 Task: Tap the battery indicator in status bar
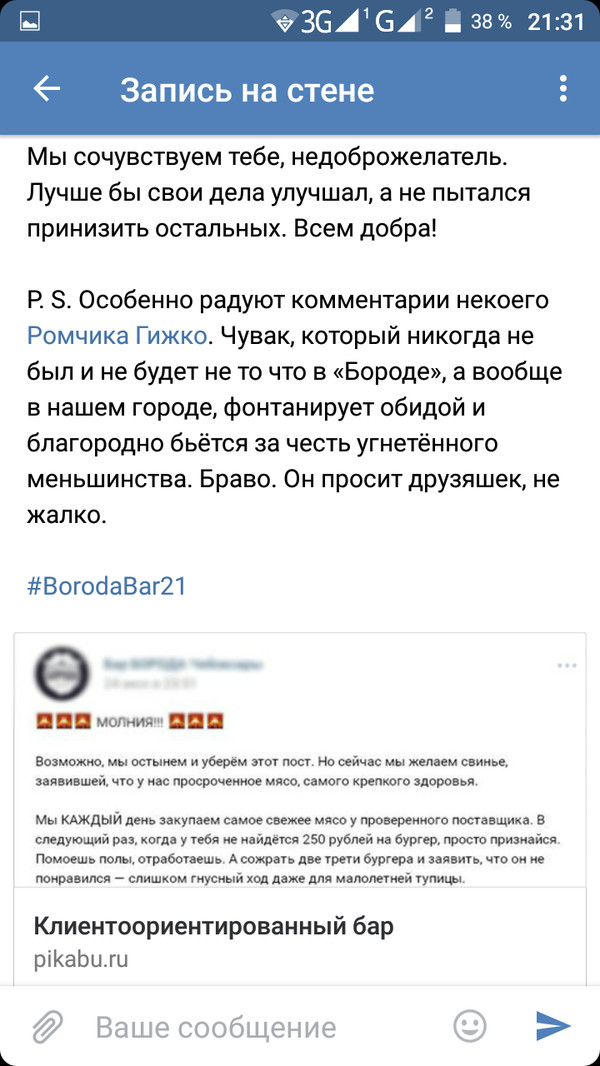(453, 21)
